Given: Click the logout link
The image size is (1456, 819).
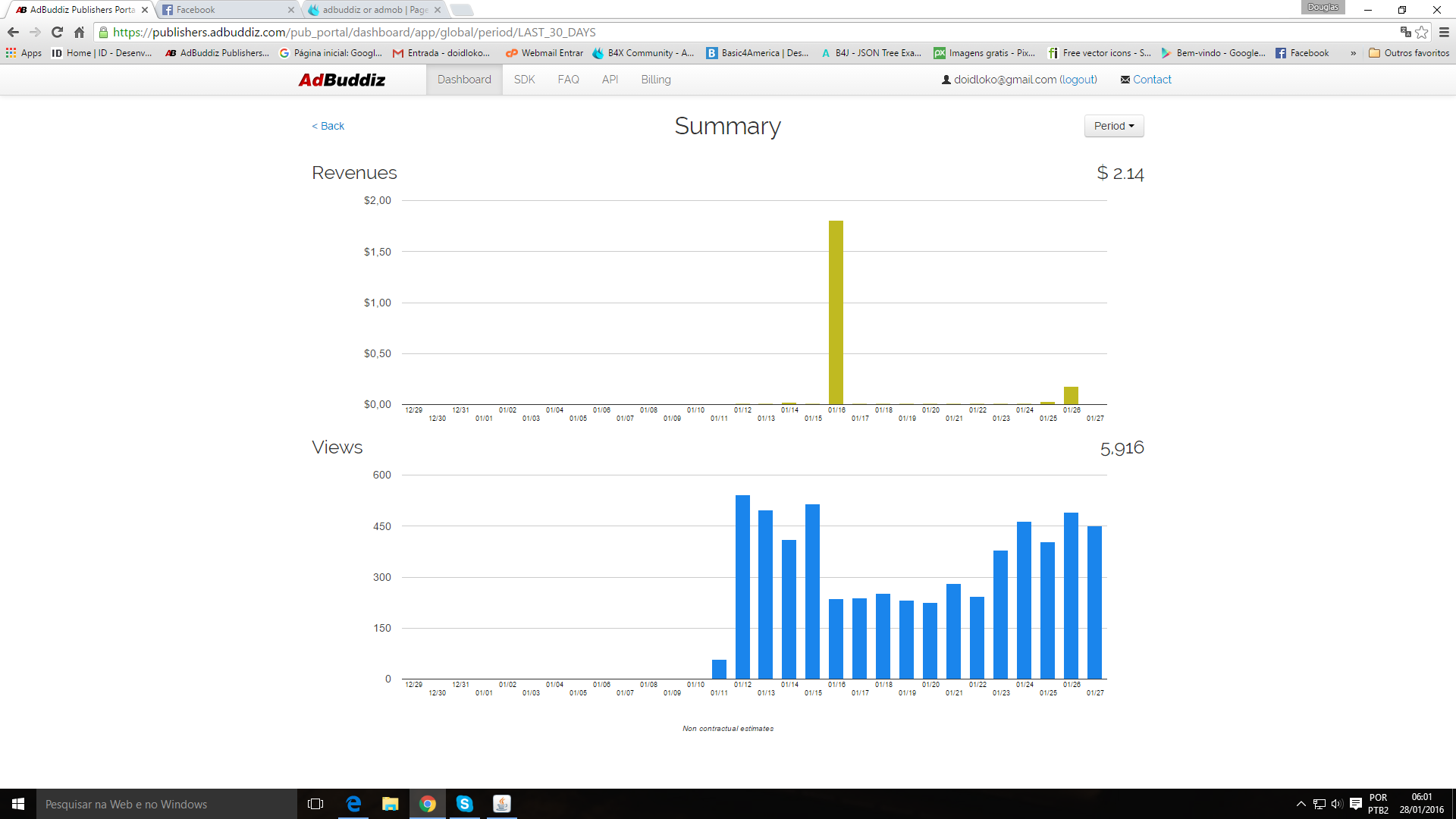Looking at the screenshot, I should click(x=1078, y=80).
